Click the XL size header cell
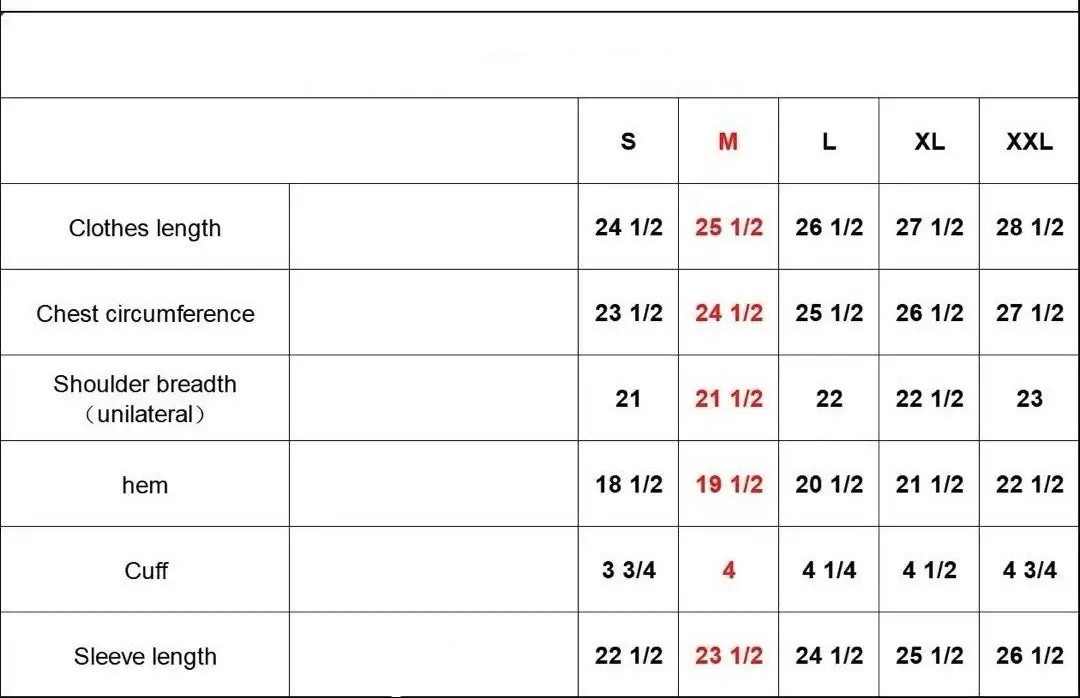The height and width of the screenshot is (698, 1080). (929, 142)
